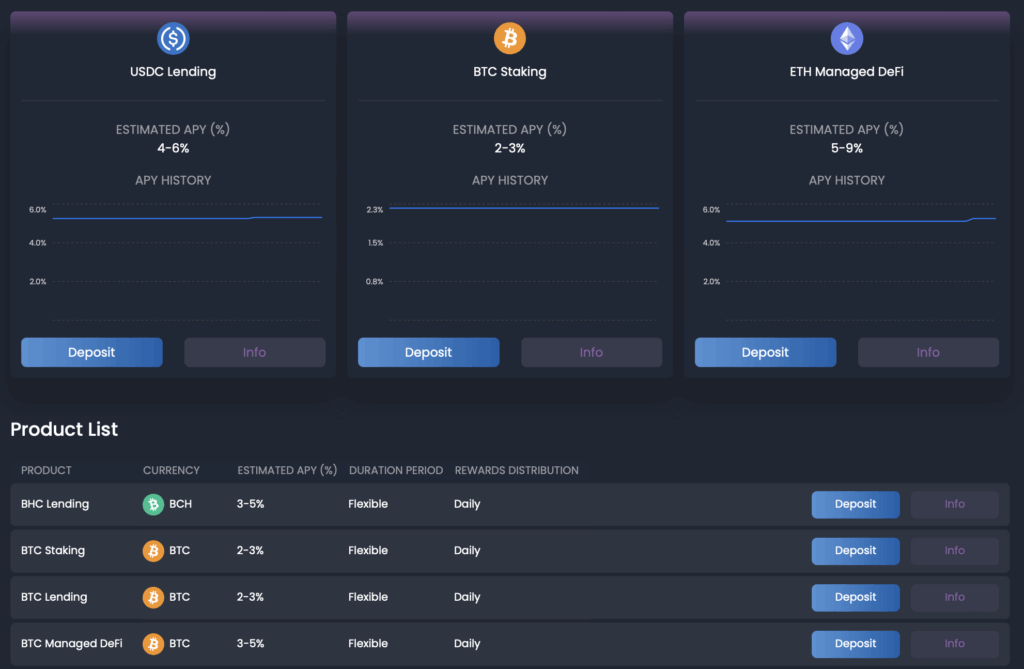This screenshot has width=1024, height=669.
Task: Click Info in the BTC Managed DeFi row
Action: point(955,644)
